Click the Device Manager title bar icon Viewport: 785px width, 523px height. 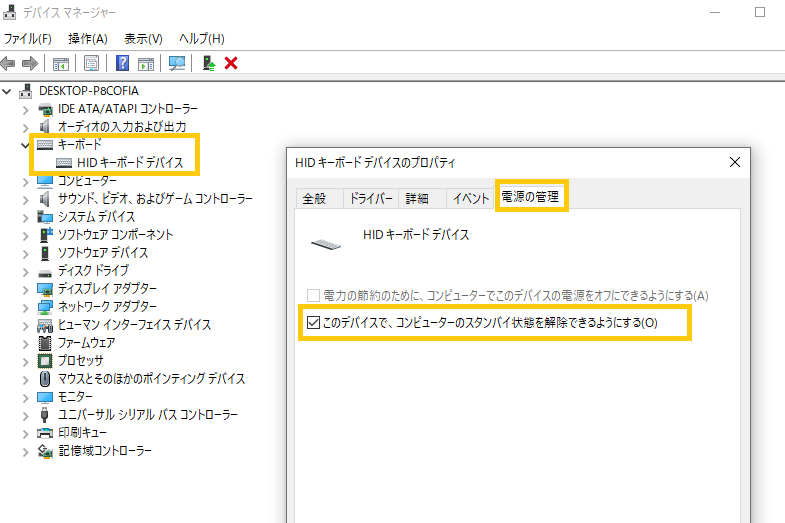coord(10,12)
